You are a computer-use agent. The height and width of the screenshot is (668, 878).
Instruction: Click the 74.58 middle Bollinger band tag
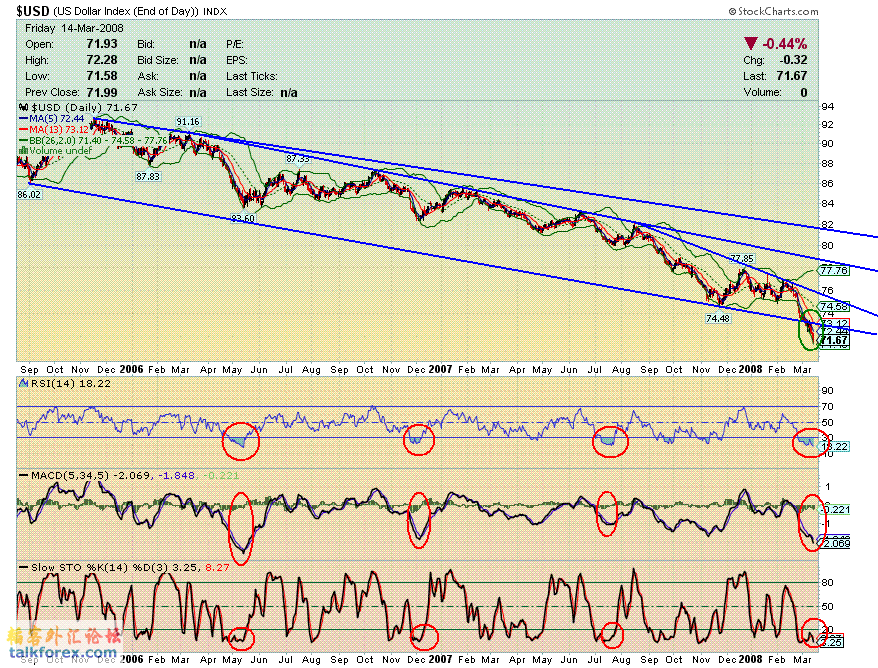pyautogui.click(x=834, y=306)
